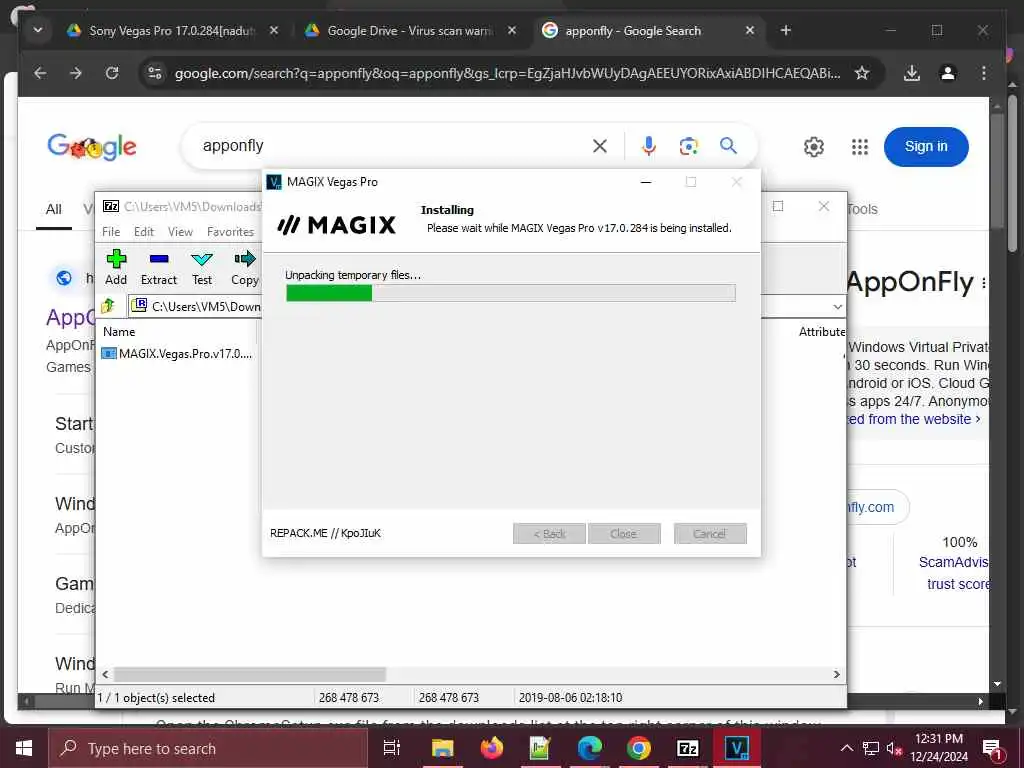Go back in Chrome
Viewport: 1024px width, 768px height.
point(40,73)
